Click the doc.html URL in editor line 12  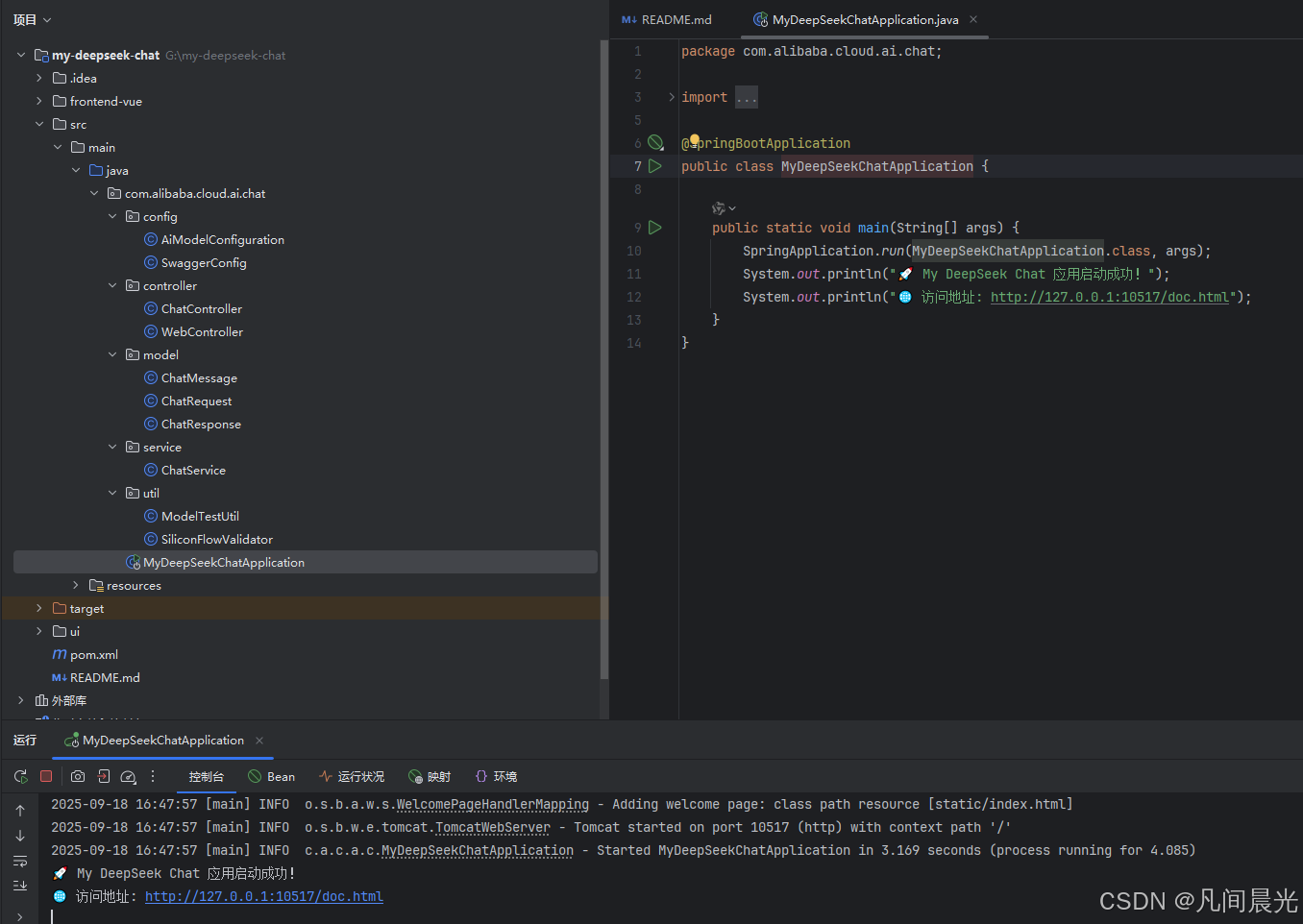(x=1110, y=297)
